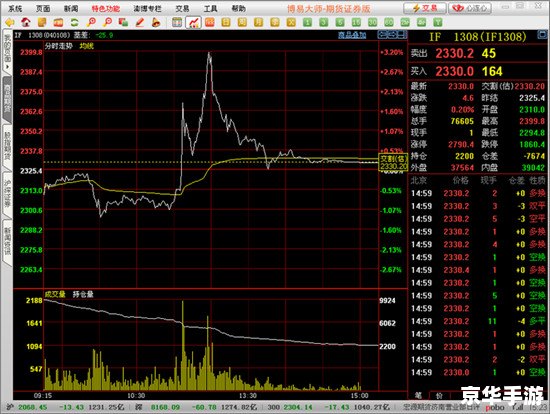The image size is (550, 414).
Task: Click the 交易 lightning button
Action: 425,8
